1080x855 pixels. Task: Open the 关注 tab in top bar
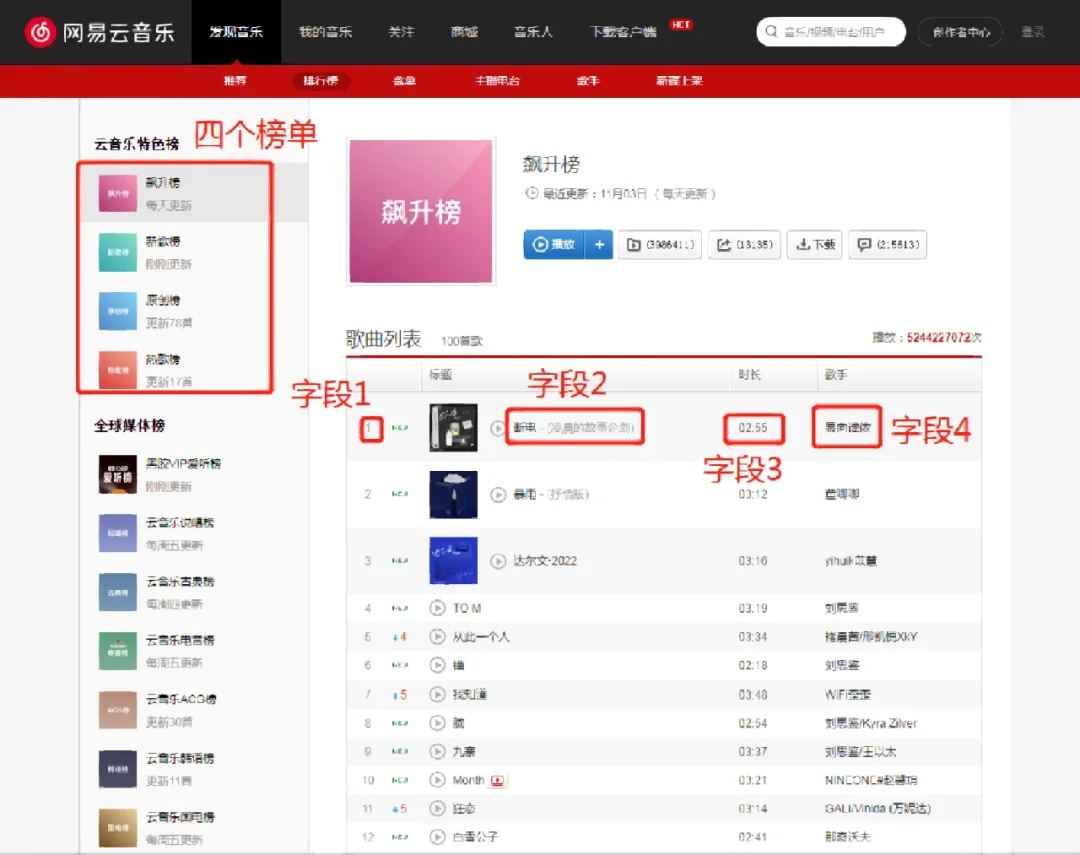(401, 32)
